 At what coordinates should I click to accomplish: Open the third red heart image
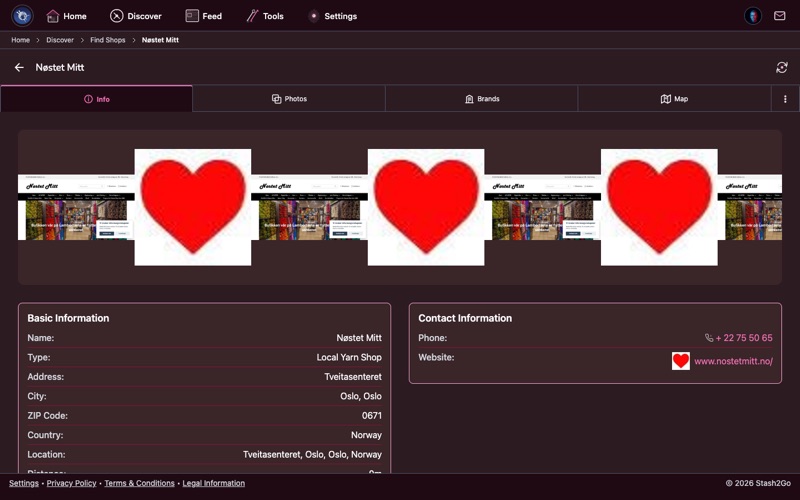tap(659, 207)
